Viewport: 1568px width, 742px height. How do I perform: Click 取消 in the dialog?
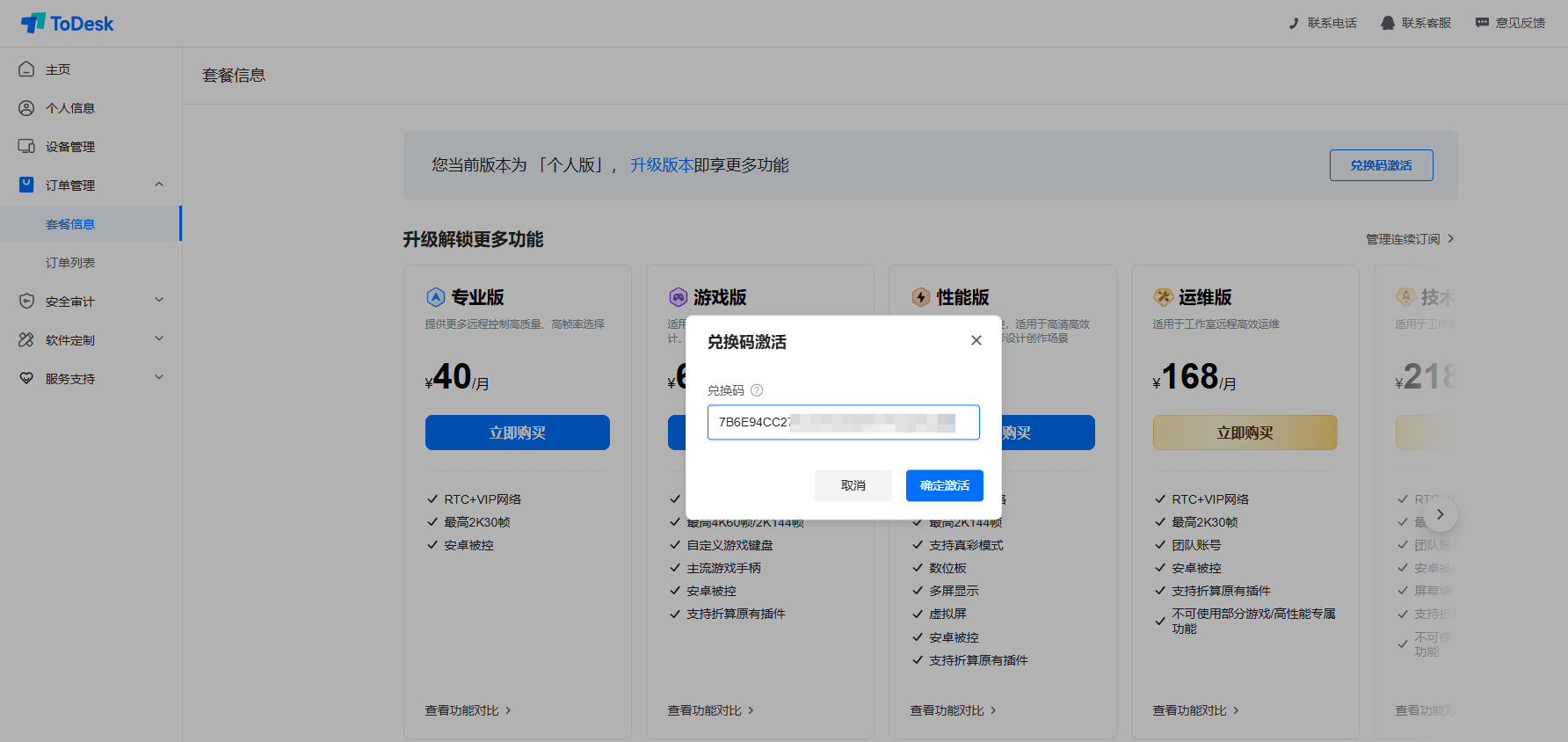[853, 485]
